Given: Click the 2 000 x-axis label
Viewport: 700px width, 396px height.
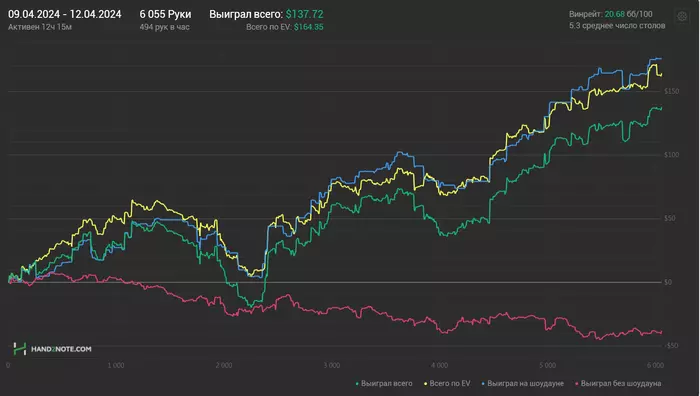Looking at the screenshot, I should pyautogui.click(x=224, y=365).
